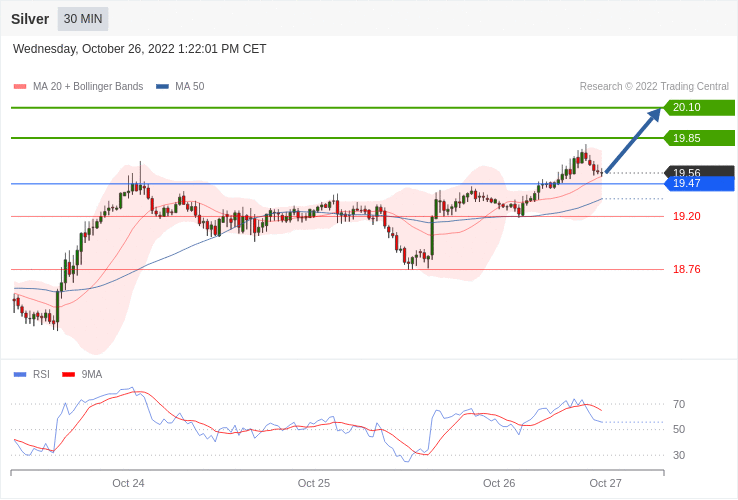738x500 pixels.
Task: Click the 9MA legend label
Action: 92,375
